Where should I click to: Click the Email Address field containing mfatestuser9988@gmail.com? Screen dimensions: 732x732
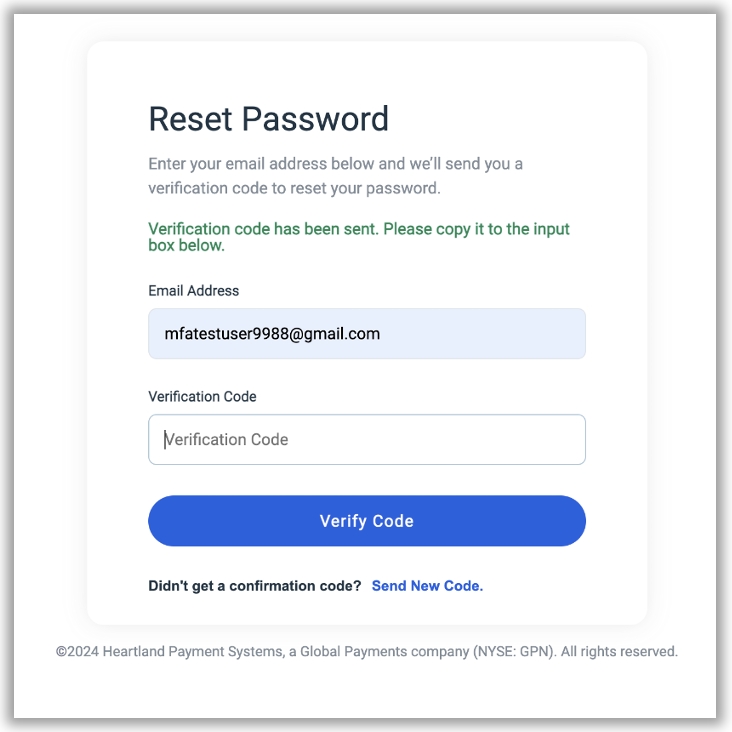point(366,334)
